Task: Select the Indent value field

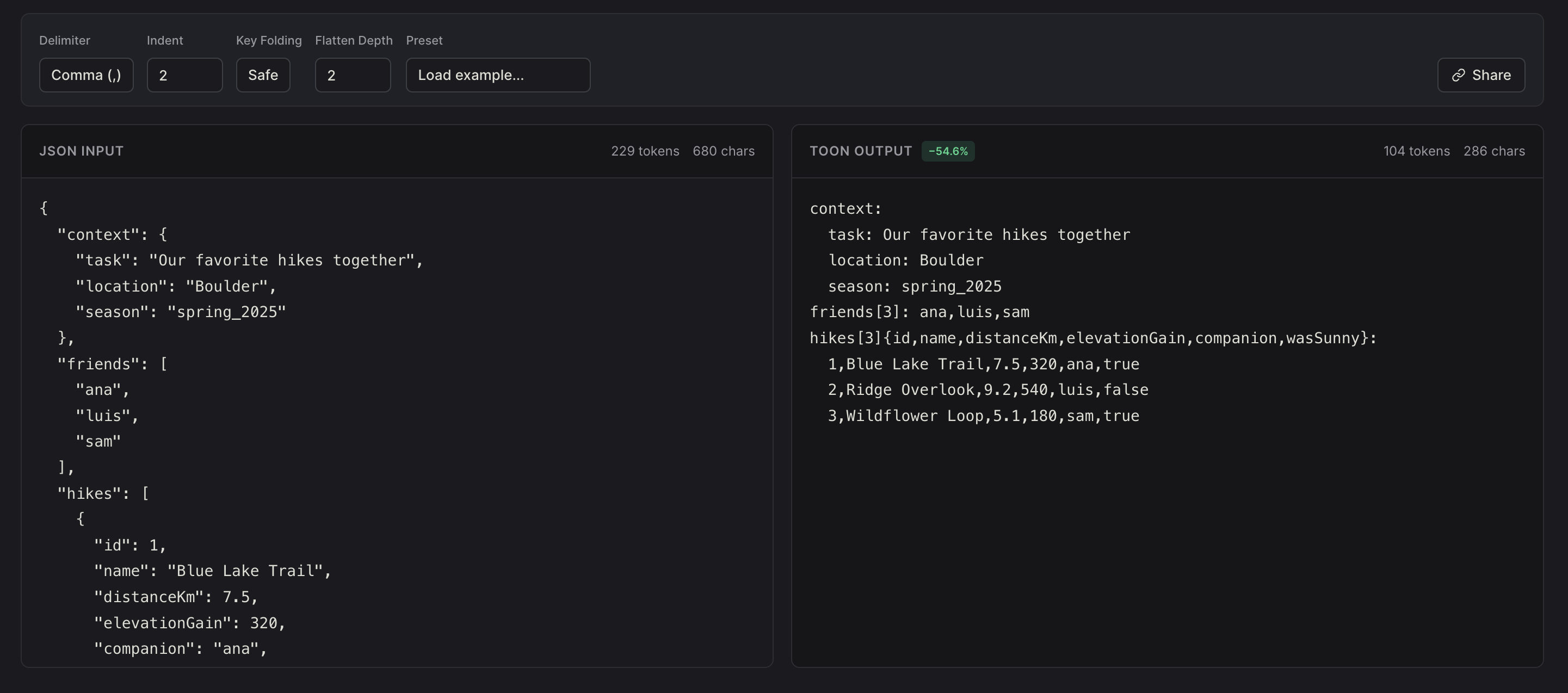Action: tap(184, 75)
